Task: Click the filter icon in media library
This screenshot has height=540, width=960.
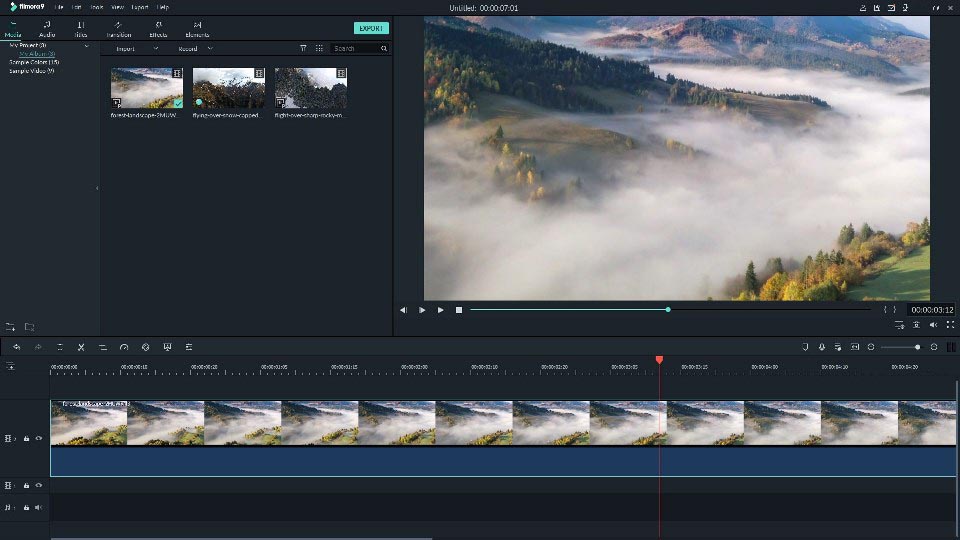Action: tap(303, 48)
